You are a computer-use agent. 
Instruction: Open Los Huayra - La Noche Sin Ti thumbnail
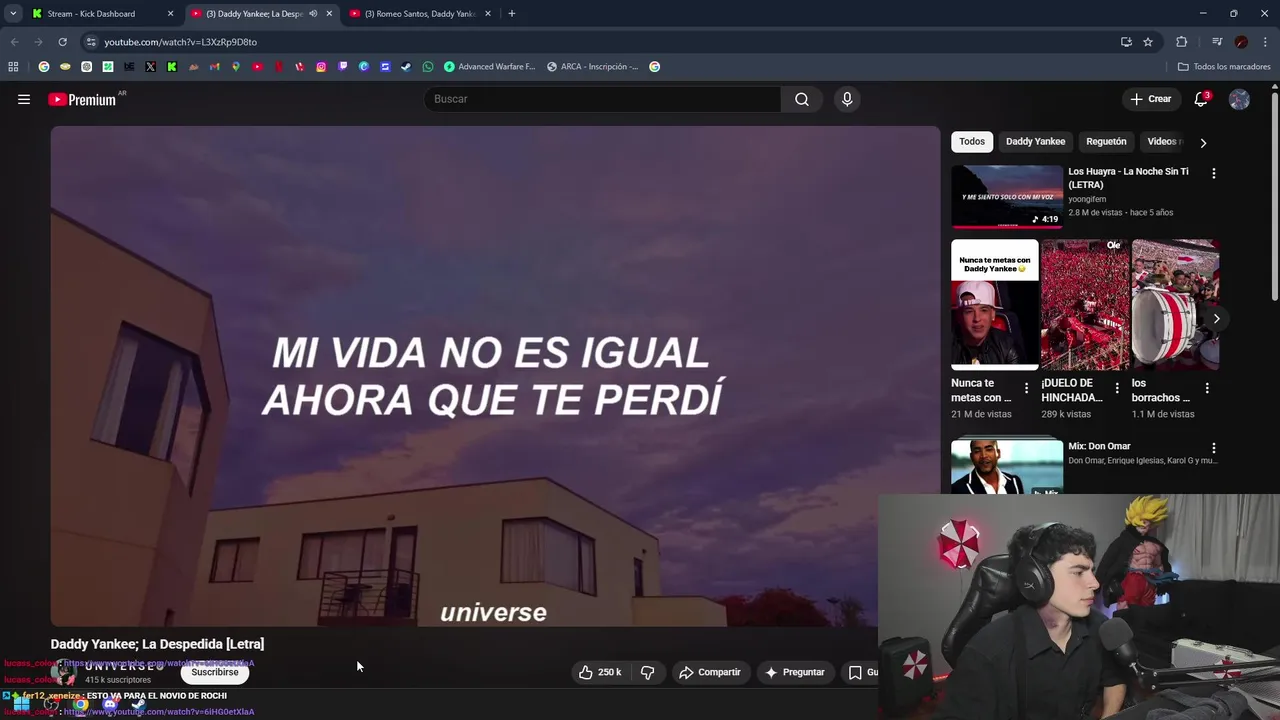(x=1007, y=197)
